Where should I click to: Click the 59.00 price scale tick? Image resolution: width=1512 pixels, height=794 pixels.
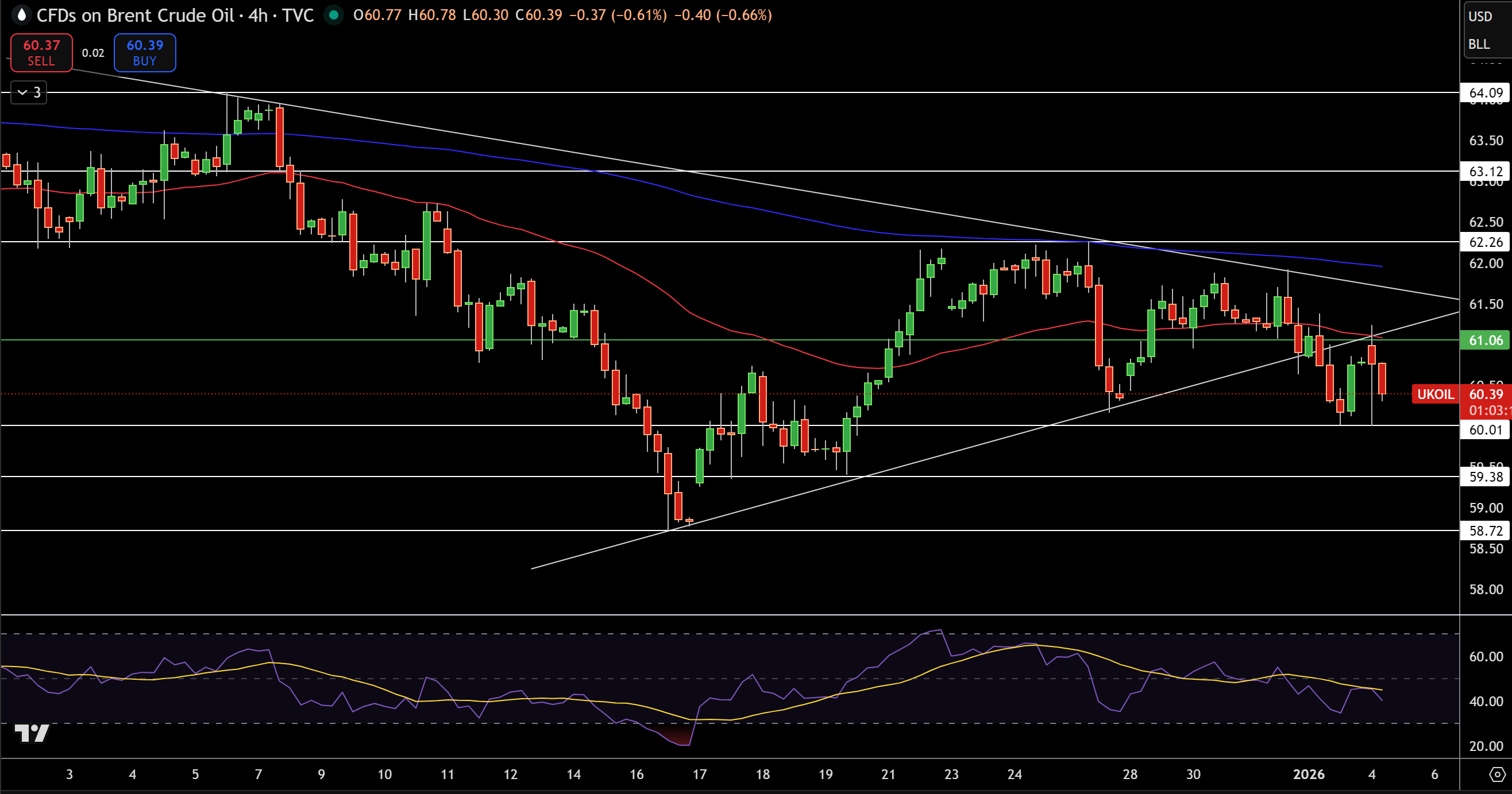tap(1486, 508)
